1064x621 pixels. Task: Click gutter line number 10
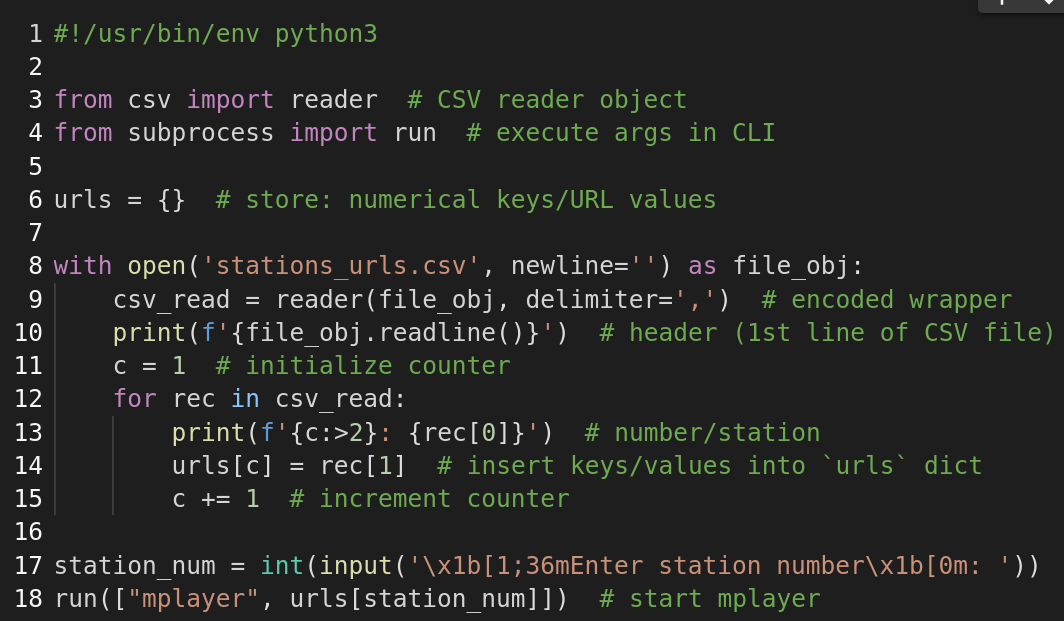point(28,333)
